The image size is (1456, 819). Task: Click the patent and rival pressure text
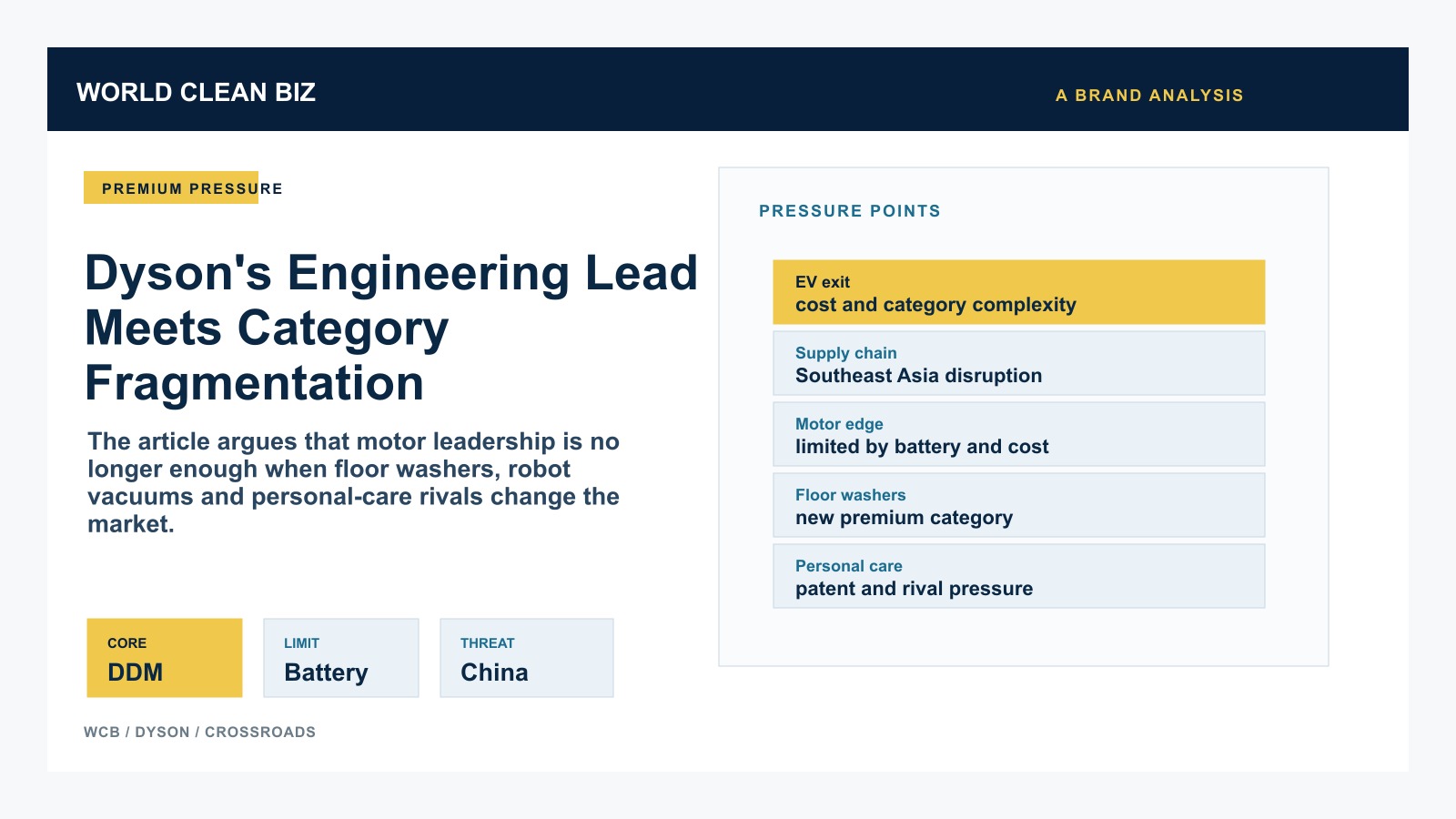[x=914, y=589]
